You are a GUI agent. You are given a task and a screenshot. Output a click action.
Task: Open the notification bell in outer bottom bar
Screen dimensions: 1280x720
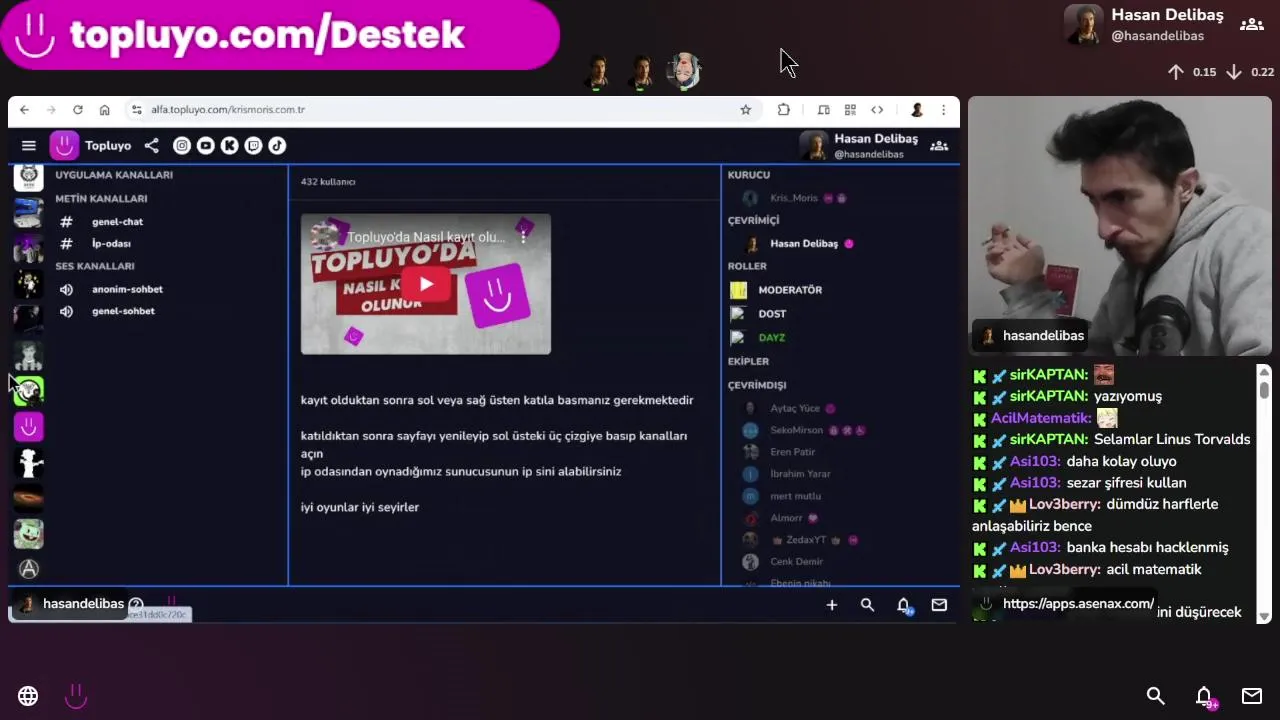click(x=1204, y=696)
